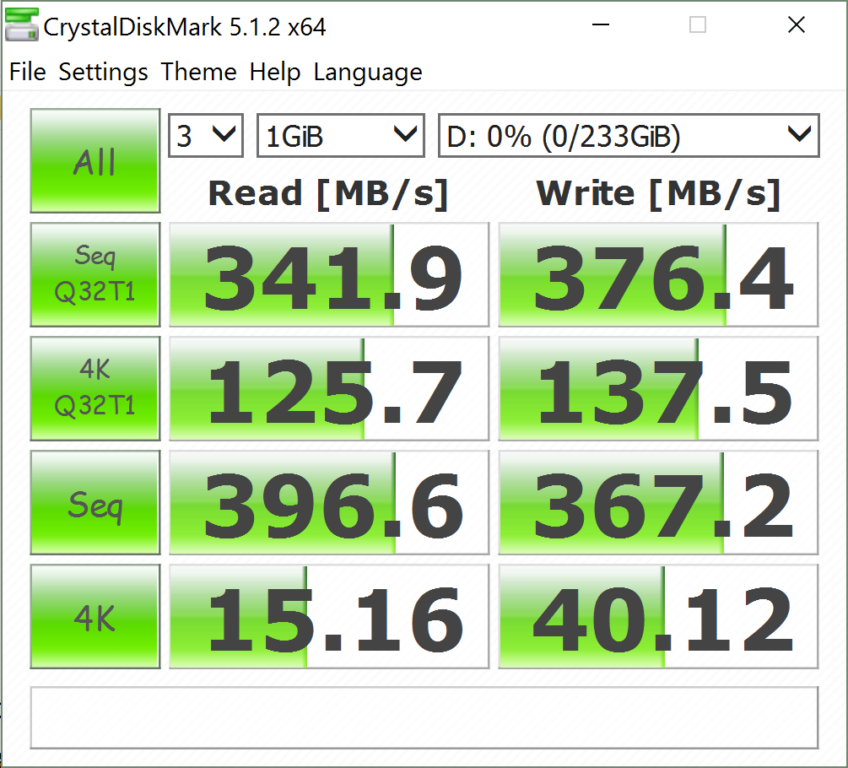Close the CrystalDiskMark window

point(797,25)
